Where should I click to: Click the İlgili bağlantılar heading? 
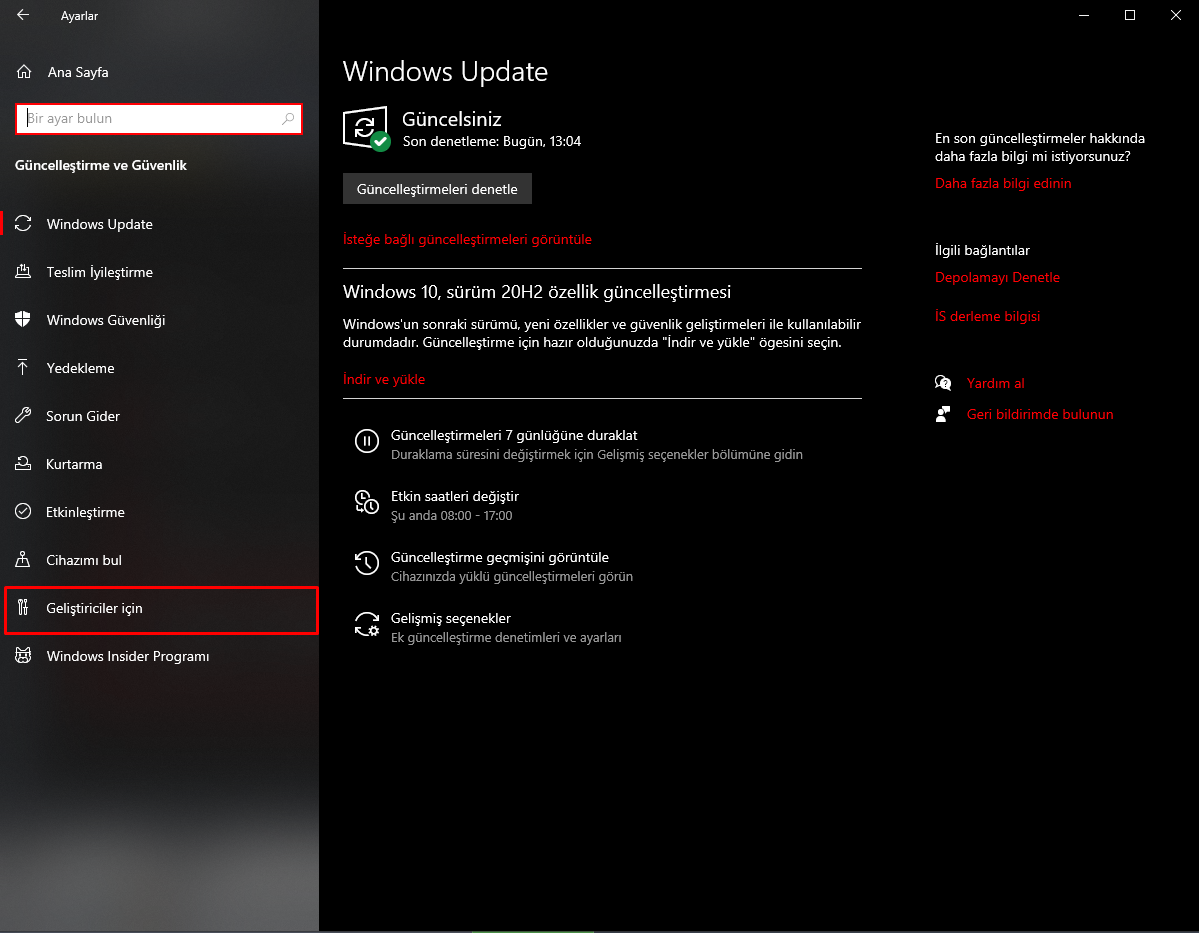pyautogui.click(x=982, y=250)
